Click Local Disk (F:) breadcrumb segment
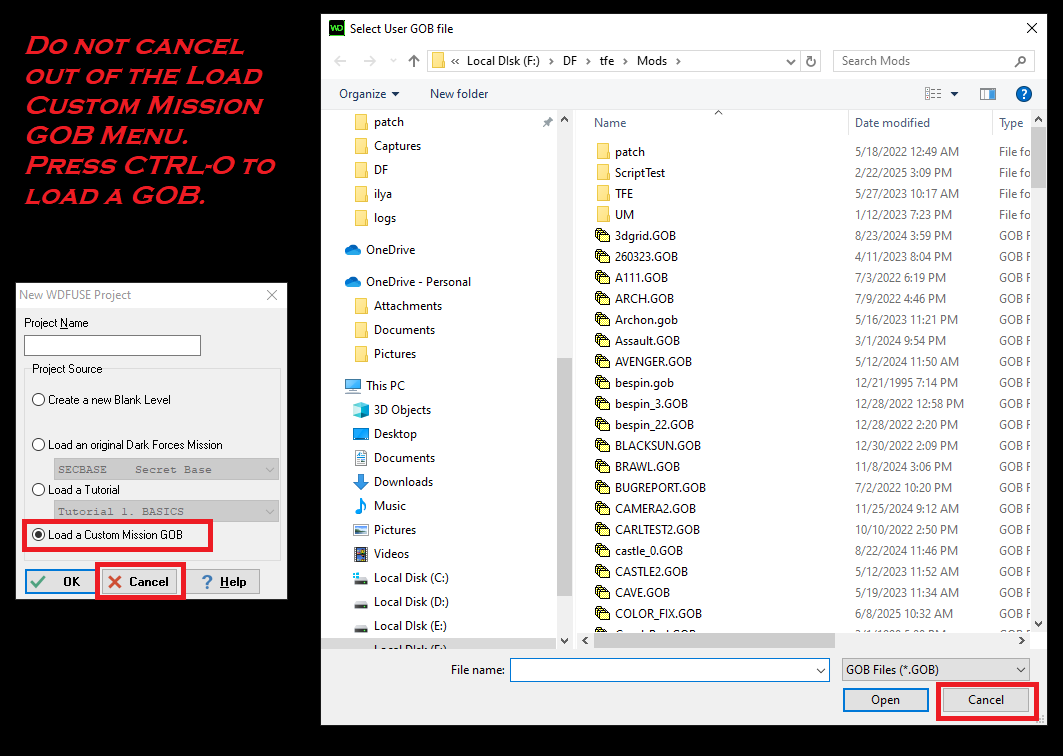Viewport: 1063px width, 756px height. (x=503, y=61)
